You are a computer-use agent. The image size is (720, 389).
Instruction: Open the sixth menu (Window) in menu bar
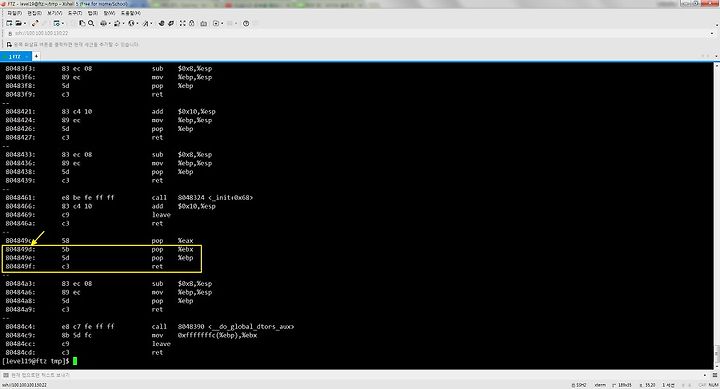[109, 13]
